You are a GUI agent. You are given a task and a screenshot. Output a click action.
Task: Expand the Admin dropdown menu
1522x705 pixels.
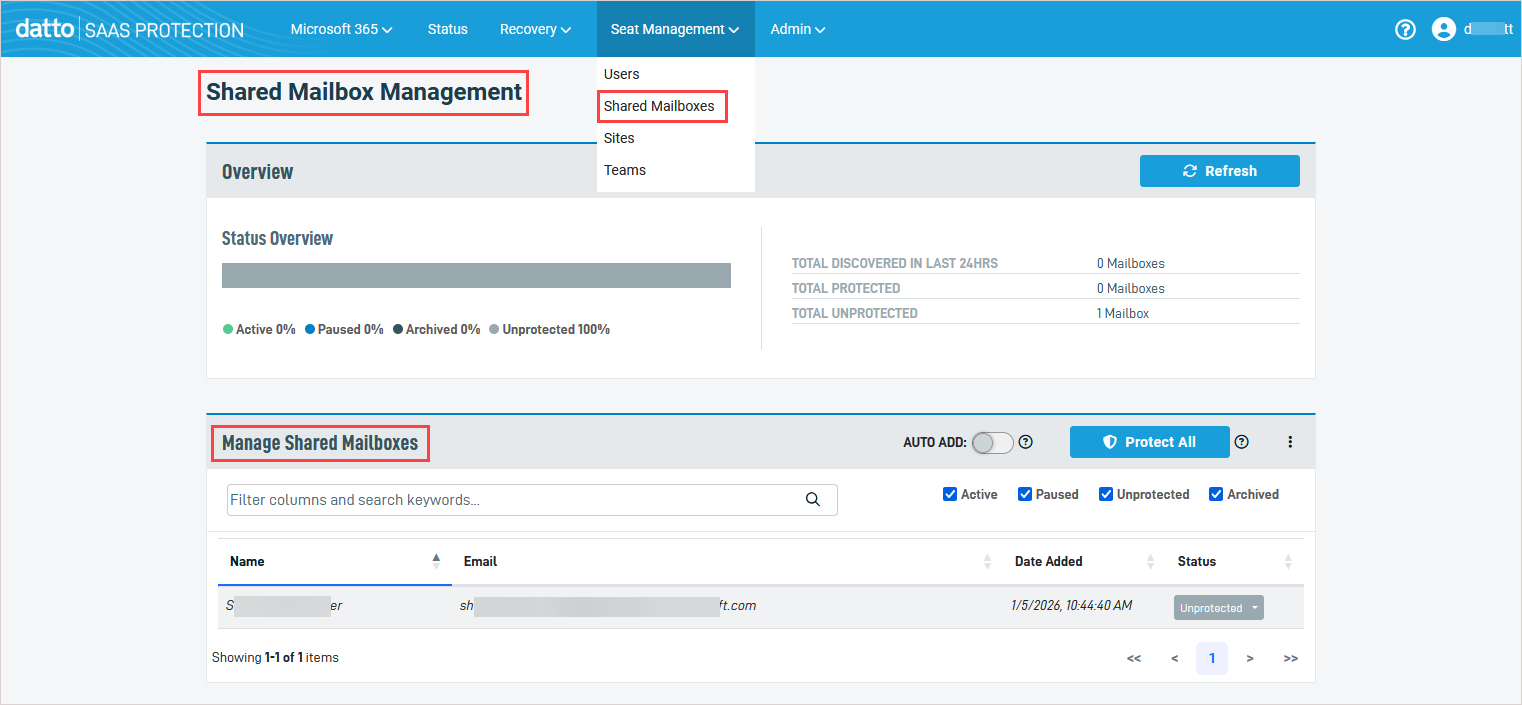pos(797,29)
